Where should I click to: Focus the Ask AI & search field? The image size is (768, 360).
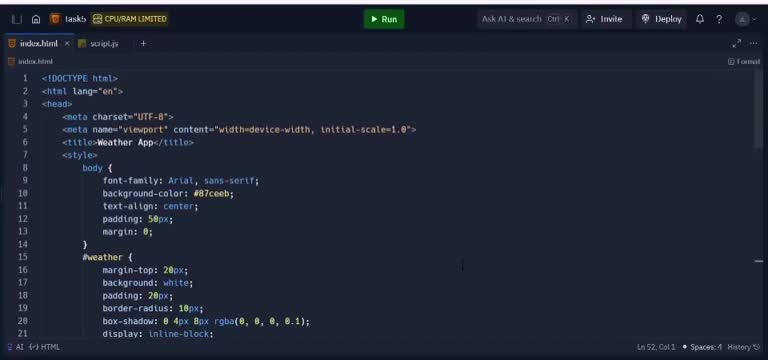(x=527, y=19)
